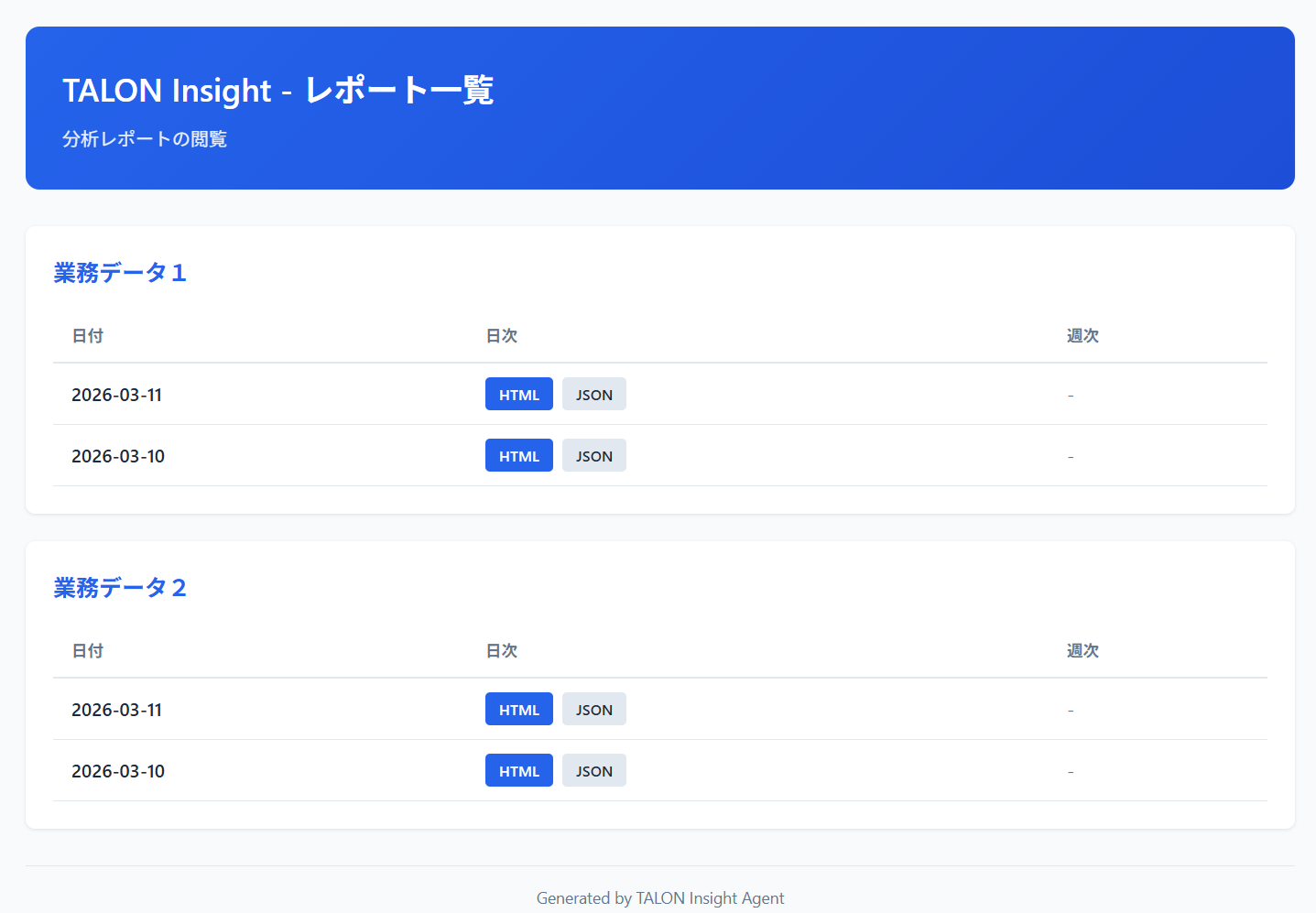1316x913 pixels.
Task: Open HTML report for 業務データ2 2026-03-10
Action: coord(518,771)
